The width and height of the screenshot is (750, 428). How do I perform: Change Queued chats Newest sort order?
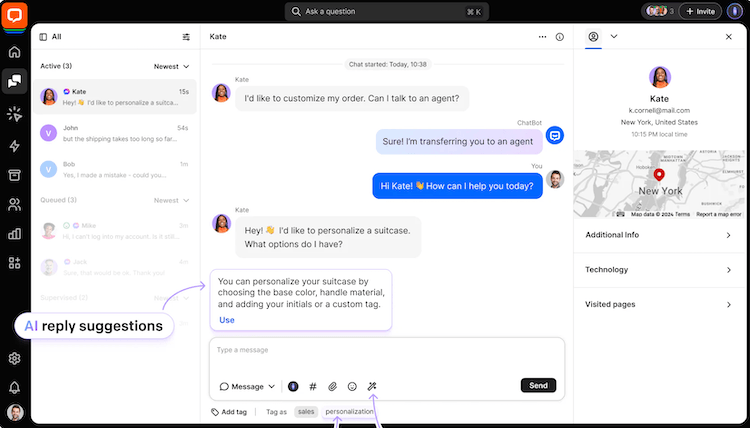click(x=171, y=200)
